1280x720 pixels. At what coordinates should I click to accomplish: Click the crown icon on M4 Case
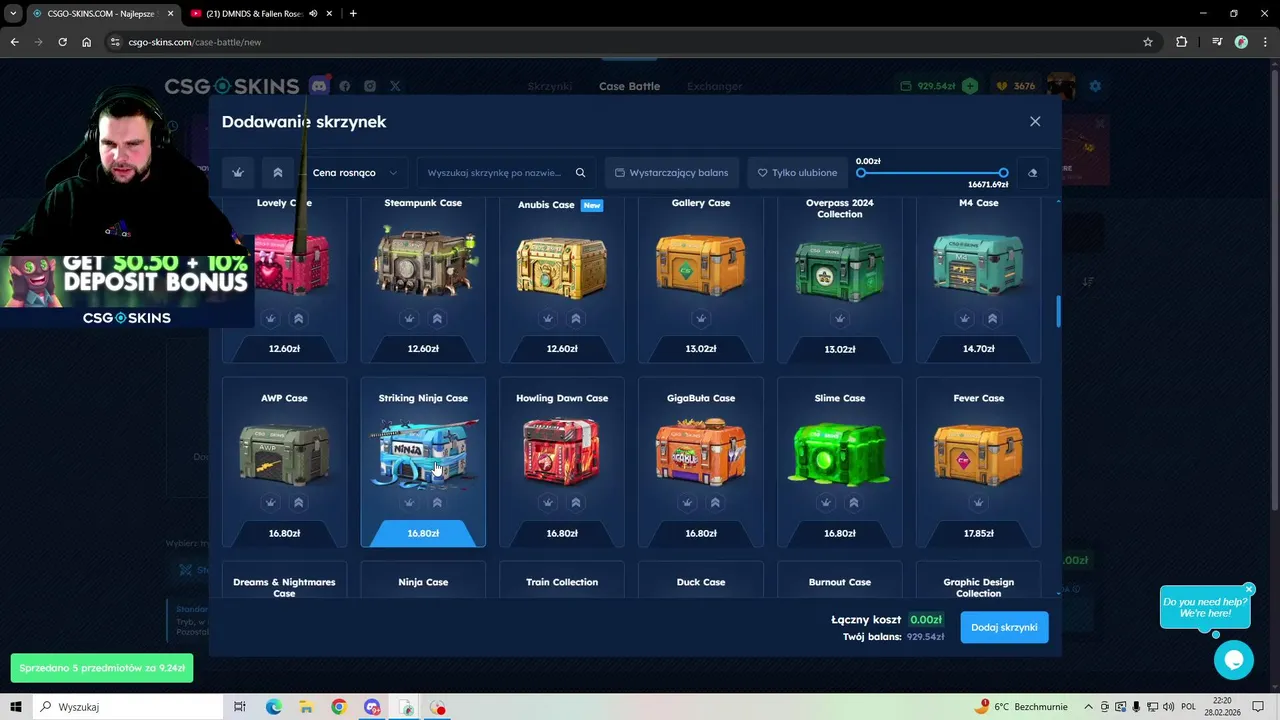coord(964,318)
